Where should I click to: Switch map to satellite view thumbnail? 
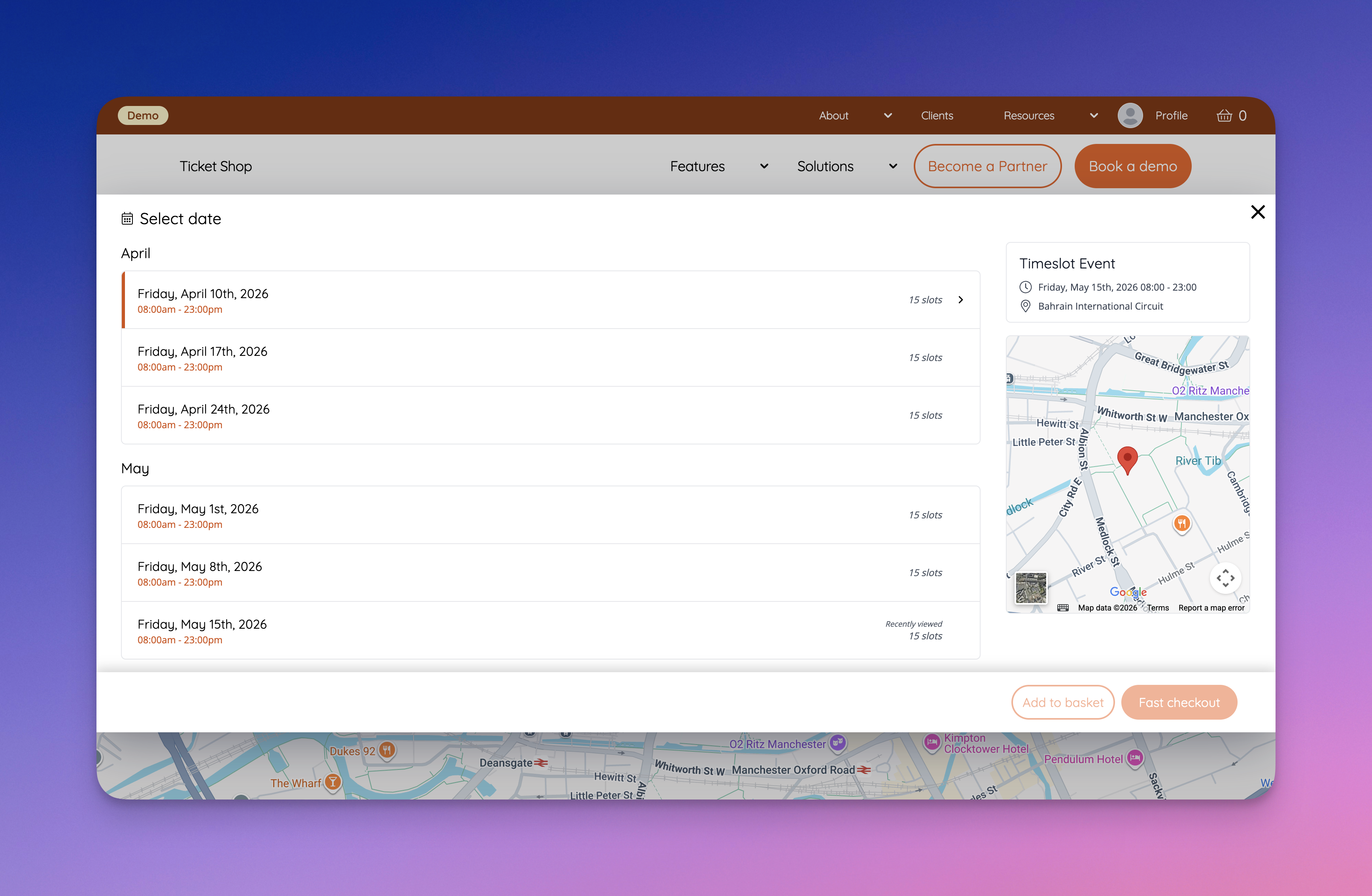coord(1031,588)
